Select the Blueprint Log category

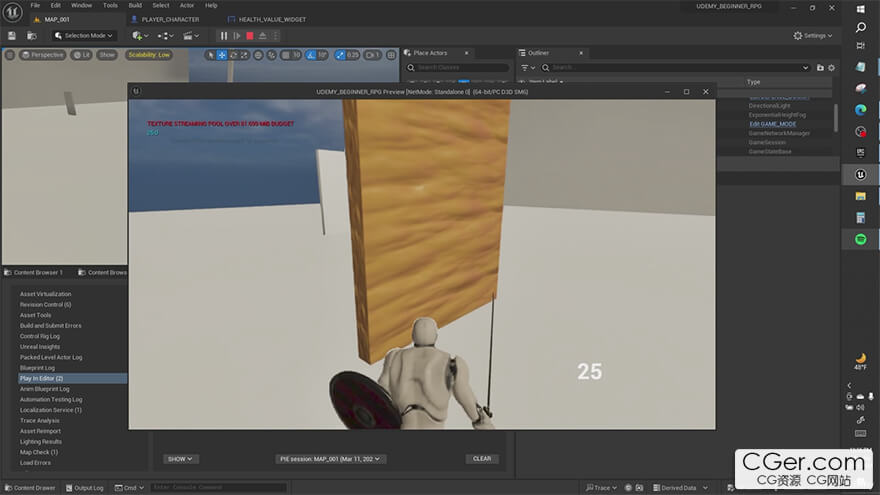coord(37,368)
